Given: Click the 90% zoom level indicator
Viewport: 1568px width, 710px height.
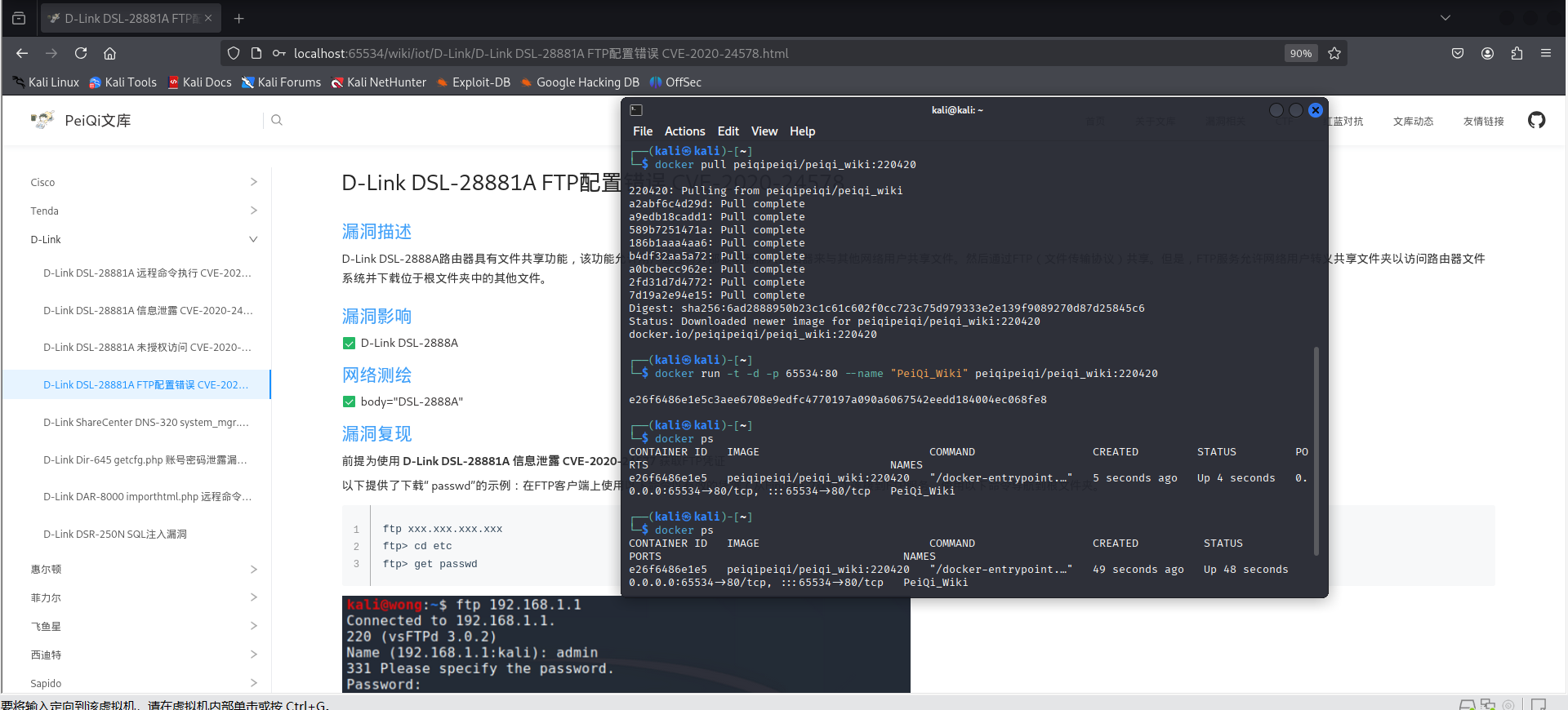Looking at the screenshot, I should click(x=1301, y=53).
